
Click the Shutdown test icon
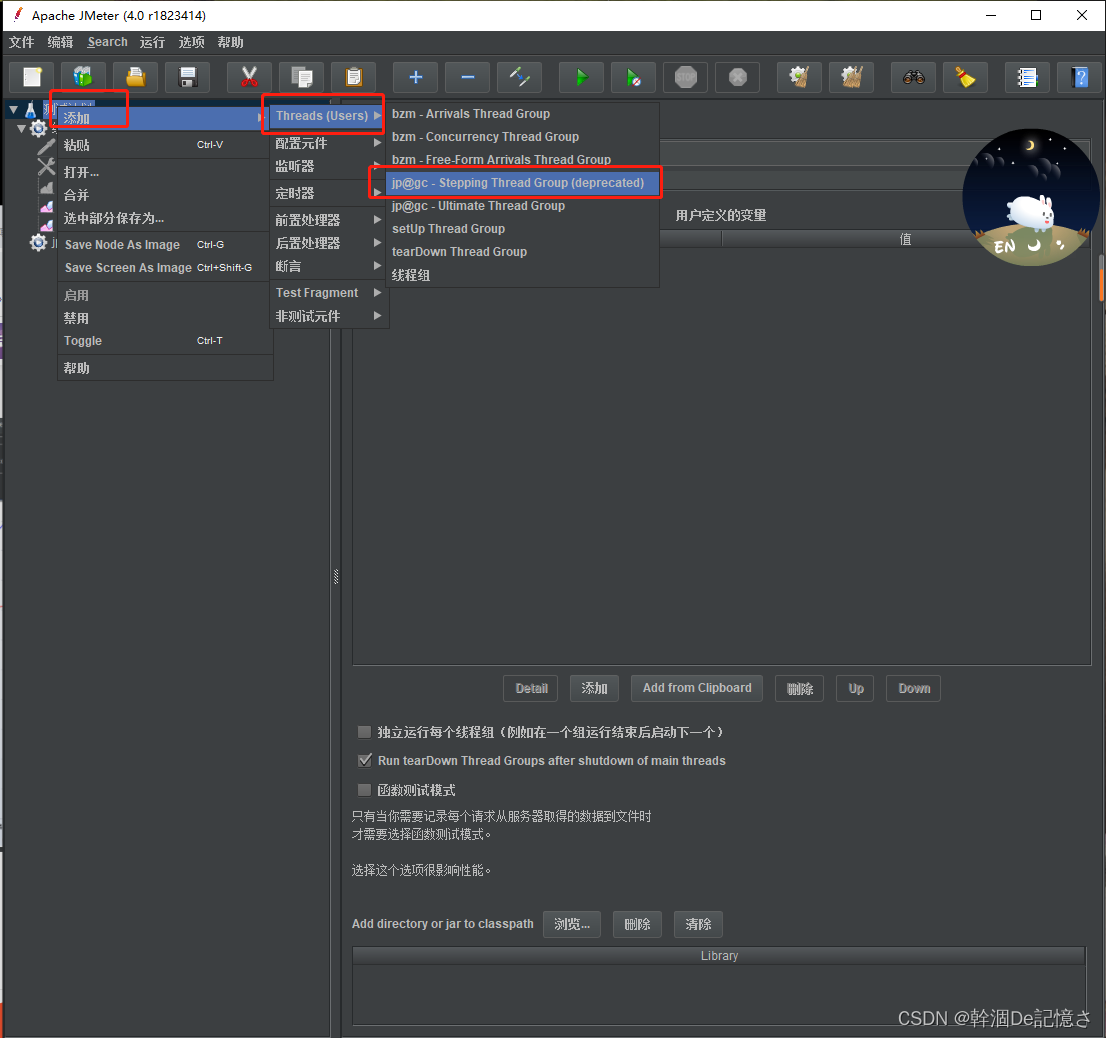738,77
